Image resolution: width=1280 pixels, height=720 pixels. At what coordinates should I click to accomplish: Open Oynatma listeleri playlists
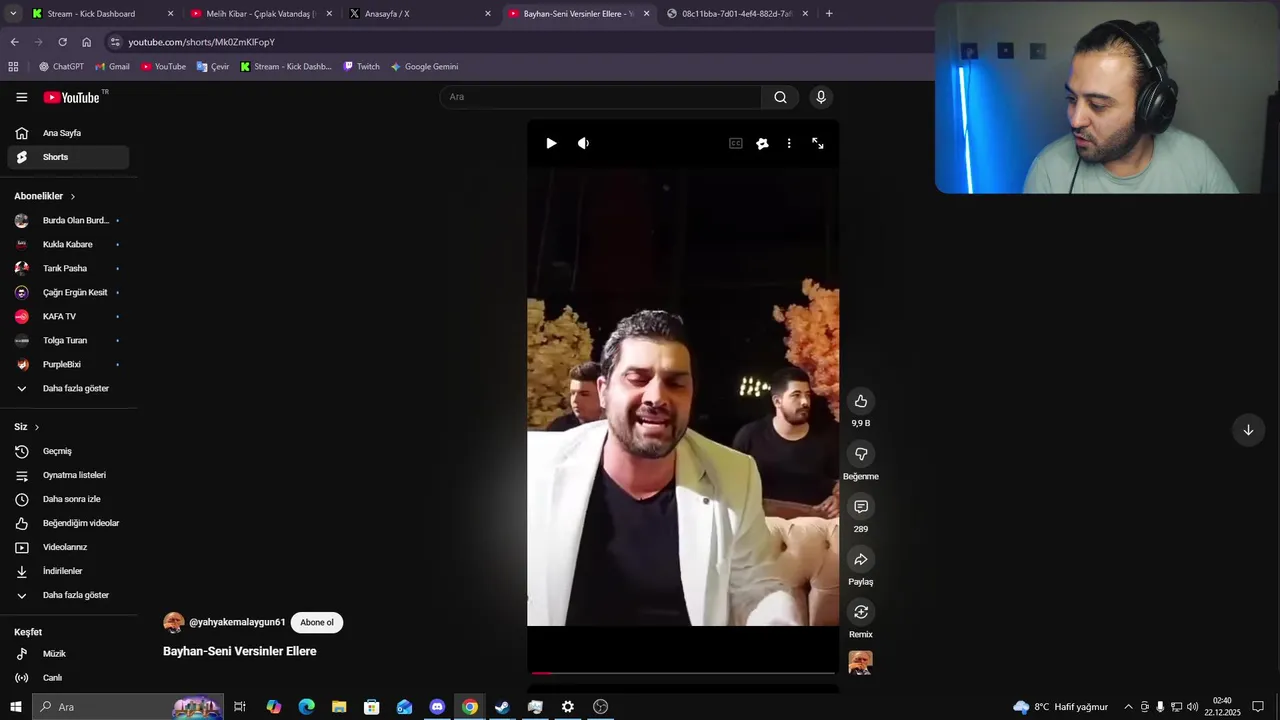[68, 475]
